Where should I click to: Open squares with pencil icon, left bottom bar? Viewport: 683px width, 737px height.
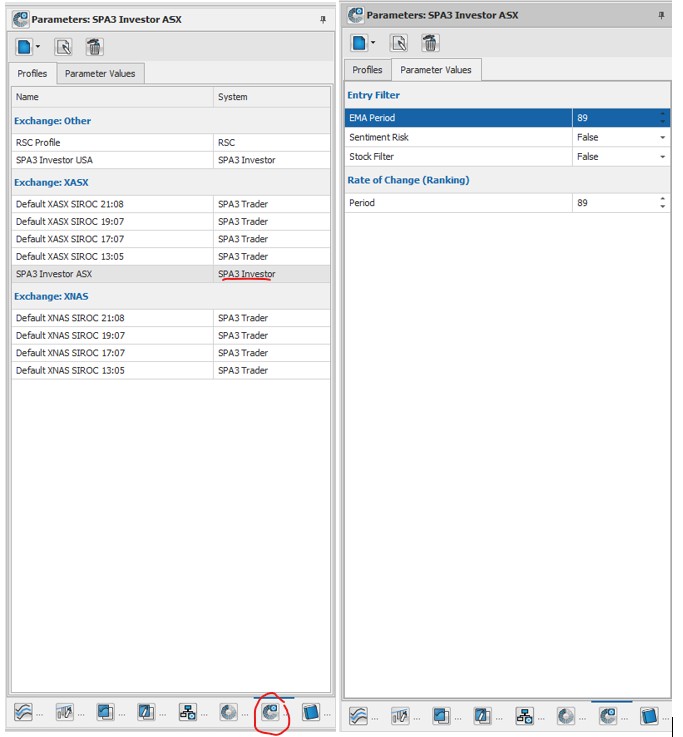[146, 713]
